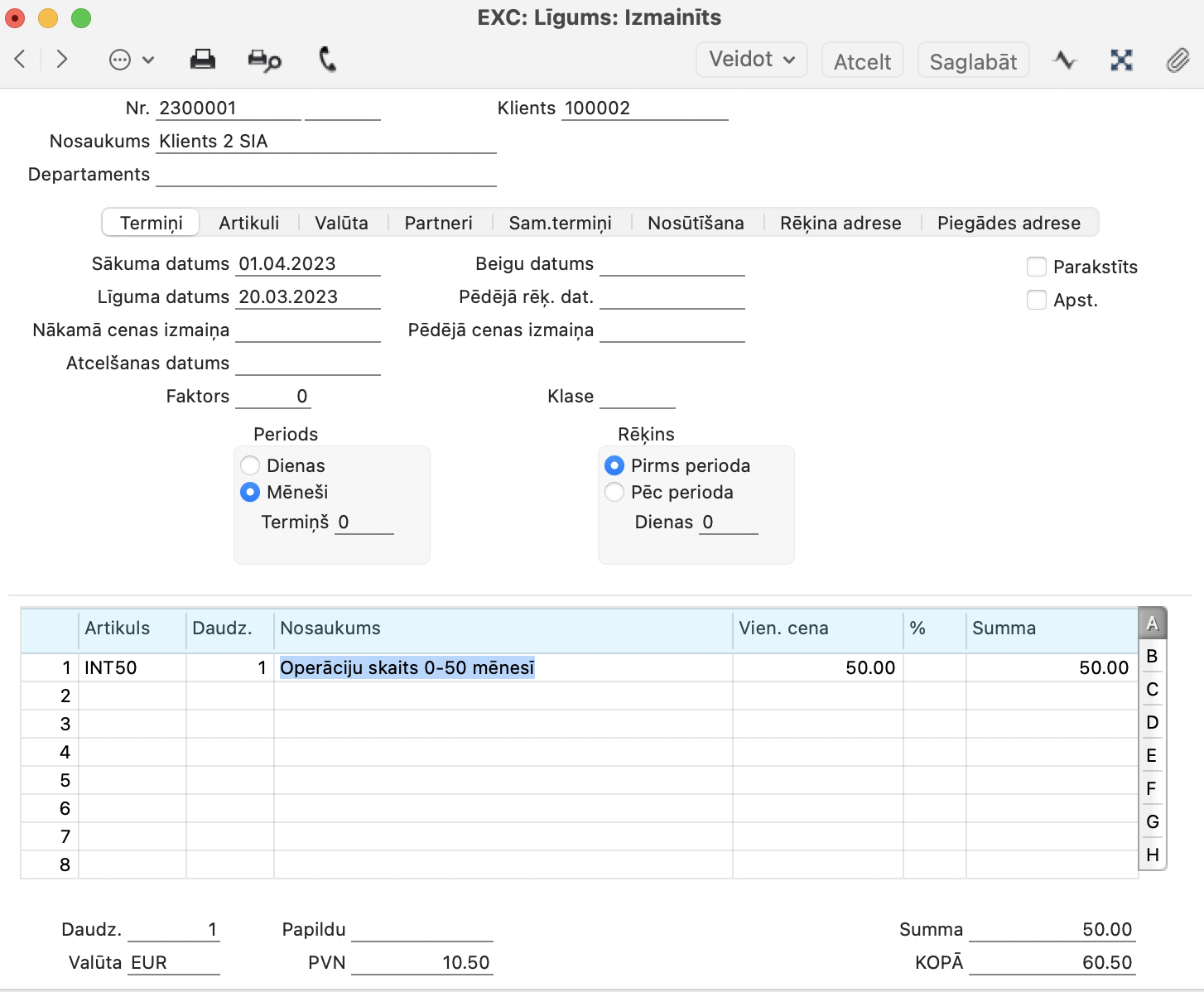Tick the Apst. checkbox
The width and height of the screenshot is (1204, 992).
[1037, 300]
